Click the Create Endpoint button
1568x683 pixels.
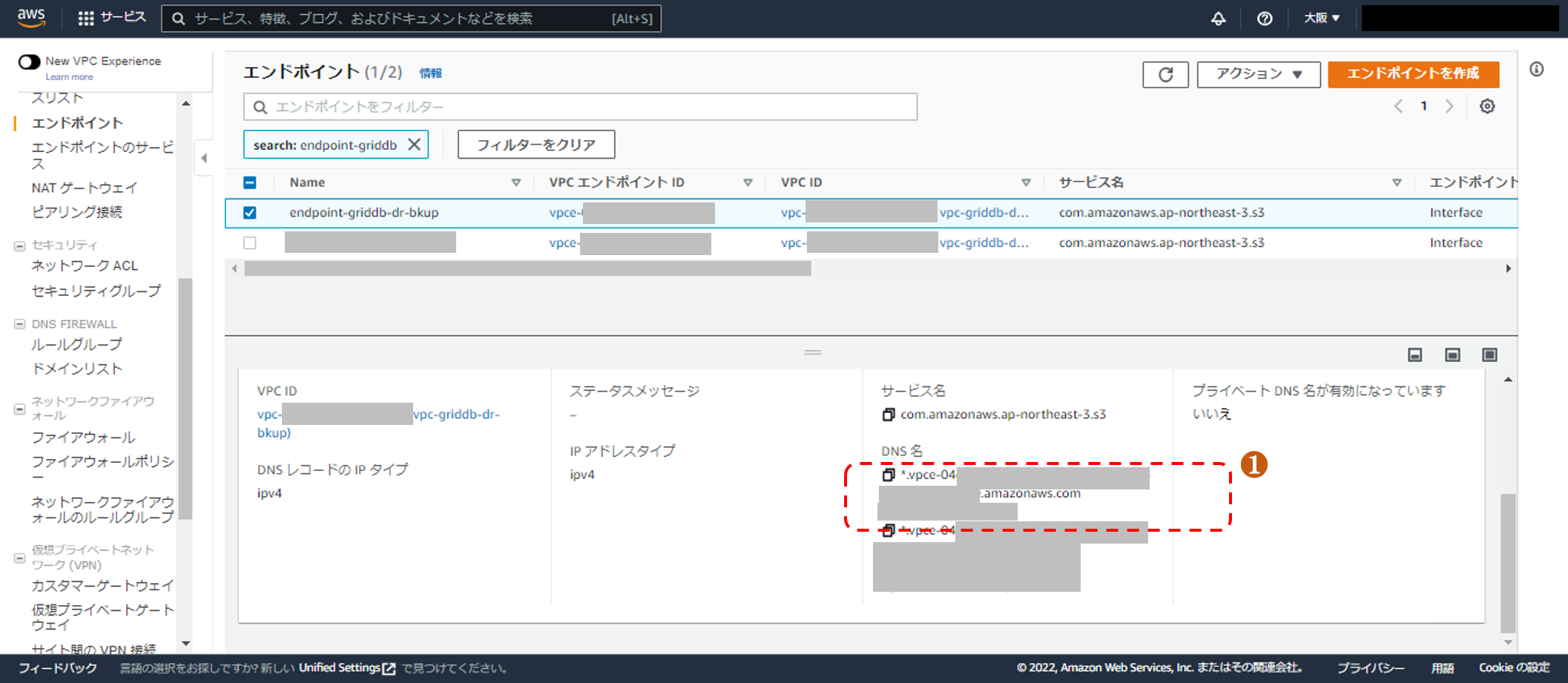pos(1413,74)
